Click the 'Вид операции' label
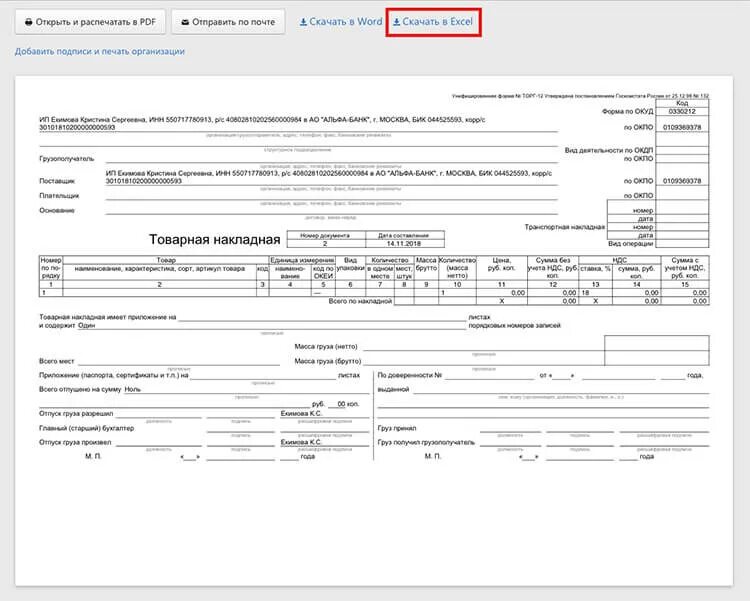750x601 pixels. click(630, 244)
